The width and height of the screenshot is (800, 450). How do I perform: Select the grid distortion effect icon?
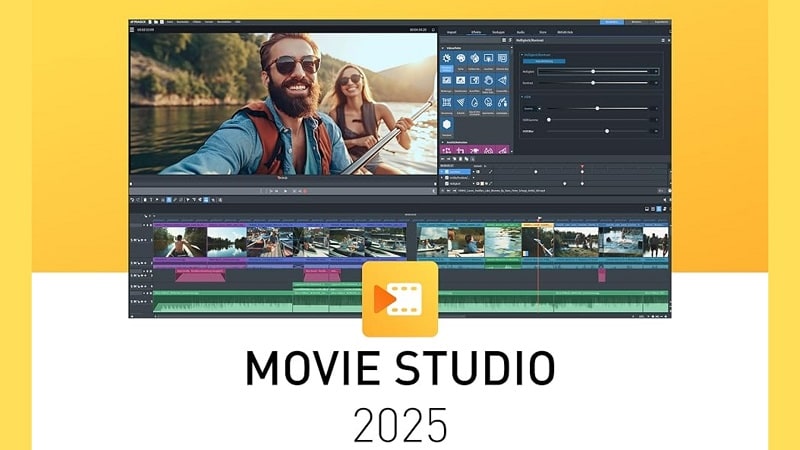(446, 103)
